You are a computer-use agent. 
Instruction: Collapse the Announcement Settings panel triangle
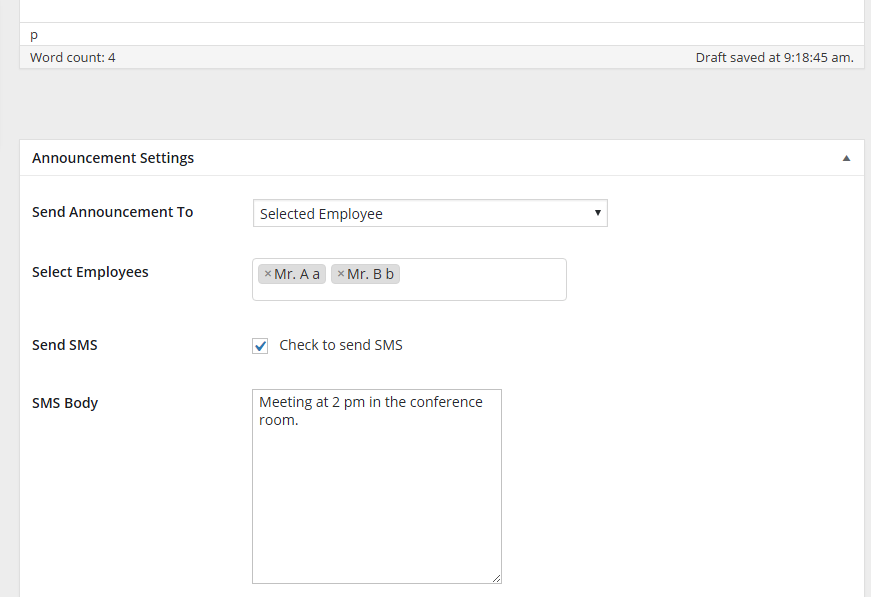pyautogui.click(x=846, y=158)
